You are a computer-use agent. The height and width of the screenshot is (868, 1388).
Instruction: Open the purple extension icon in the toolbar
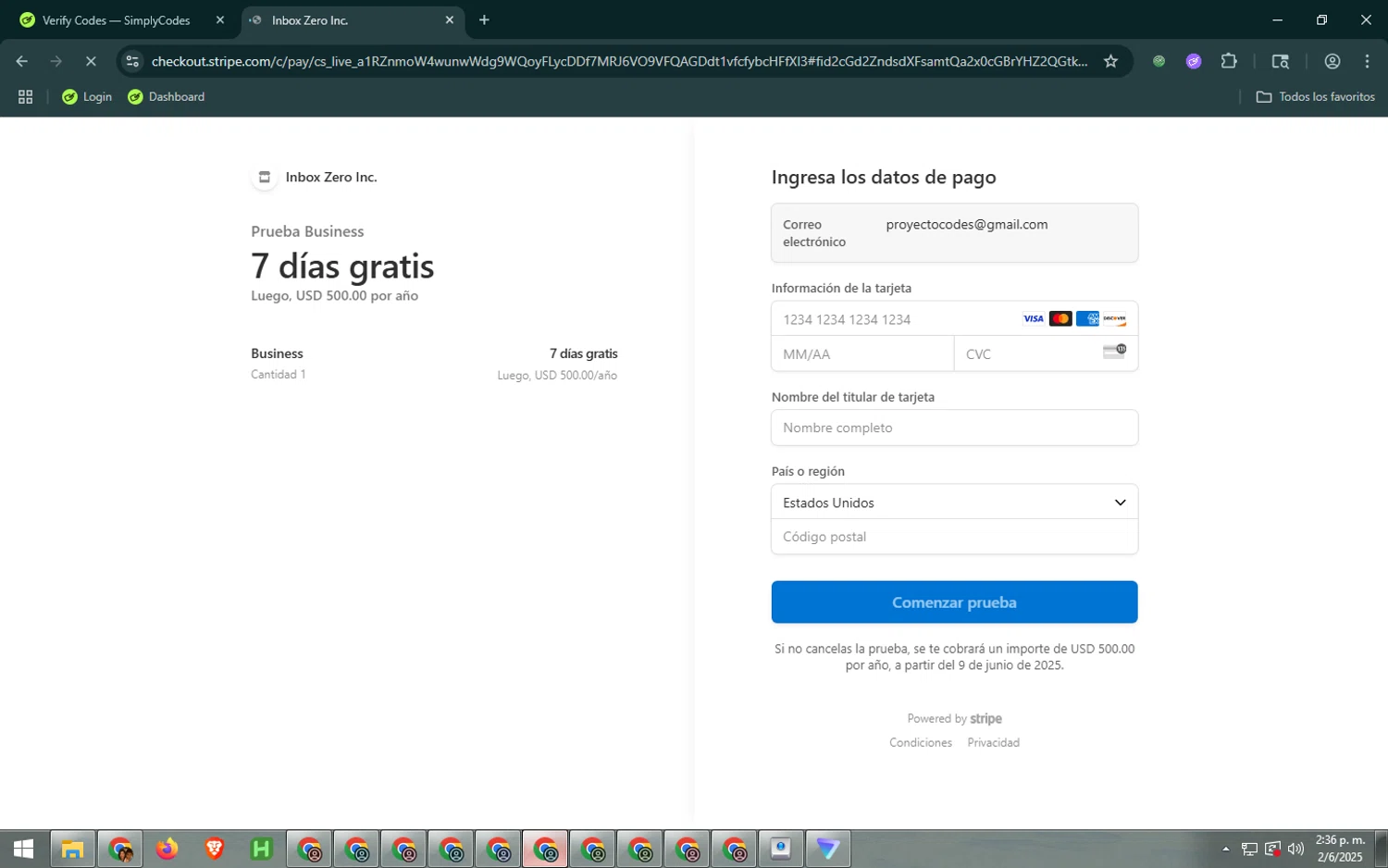pos(1194,61)
